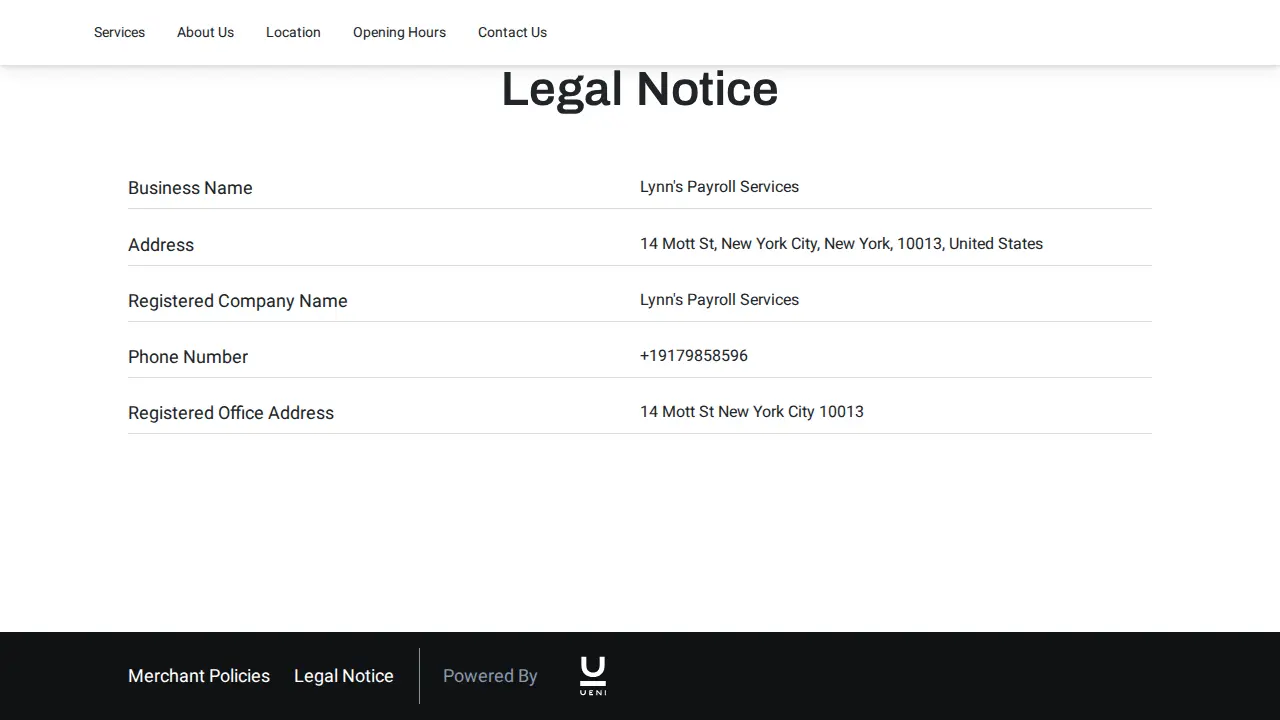Screen dimensions: 1280x720
Task: Select Location in the top navigation
Action: pos(293,32)
